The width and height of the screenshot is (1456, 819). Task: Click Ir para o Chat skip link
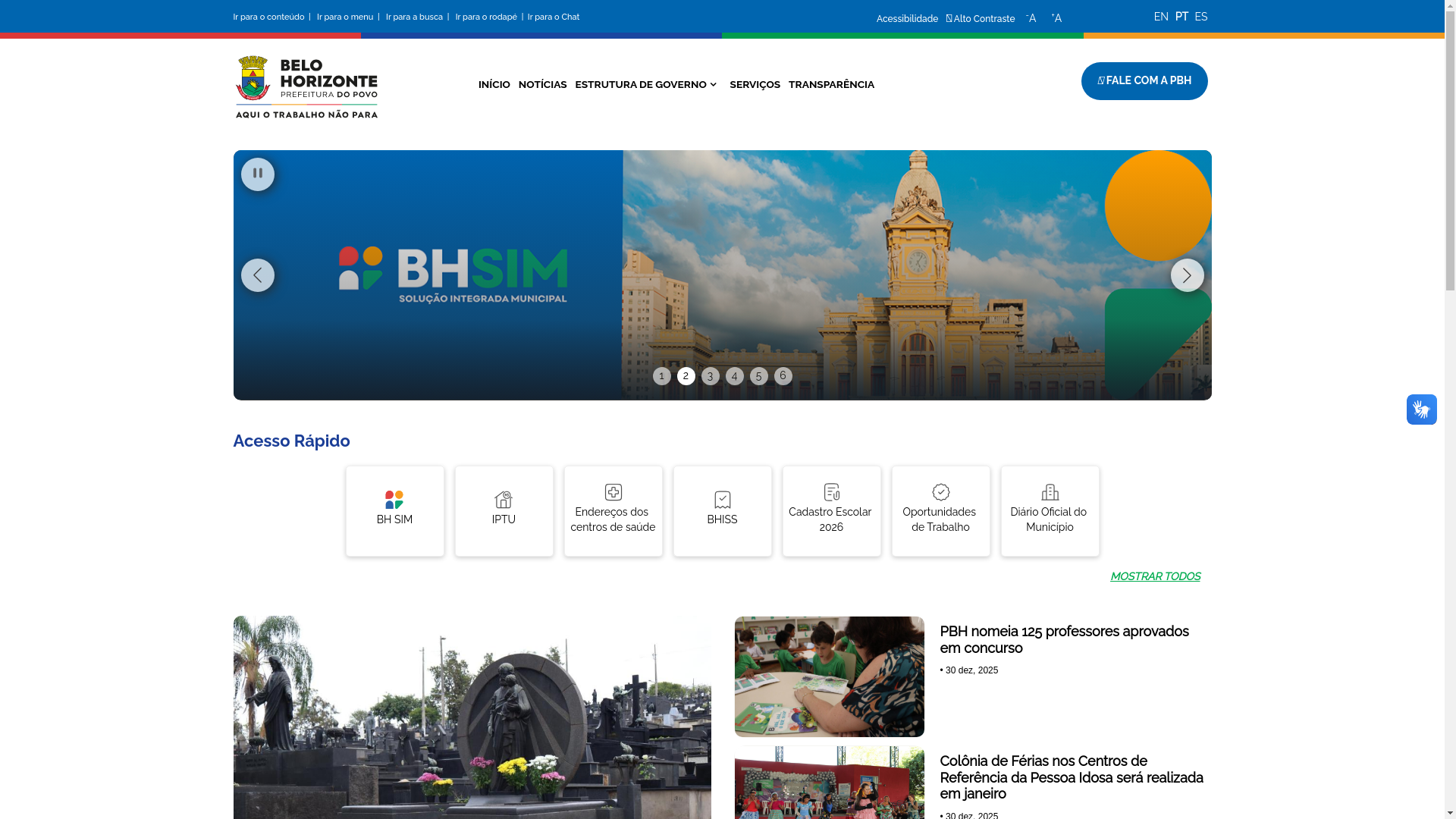coord(554,17)
